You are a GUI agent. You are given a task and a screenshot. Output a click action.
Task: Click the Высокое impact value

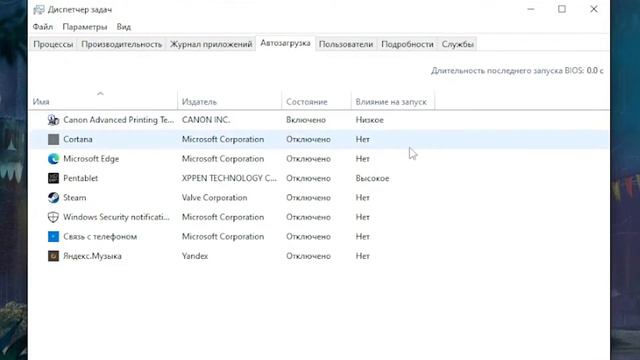[372, 178]
